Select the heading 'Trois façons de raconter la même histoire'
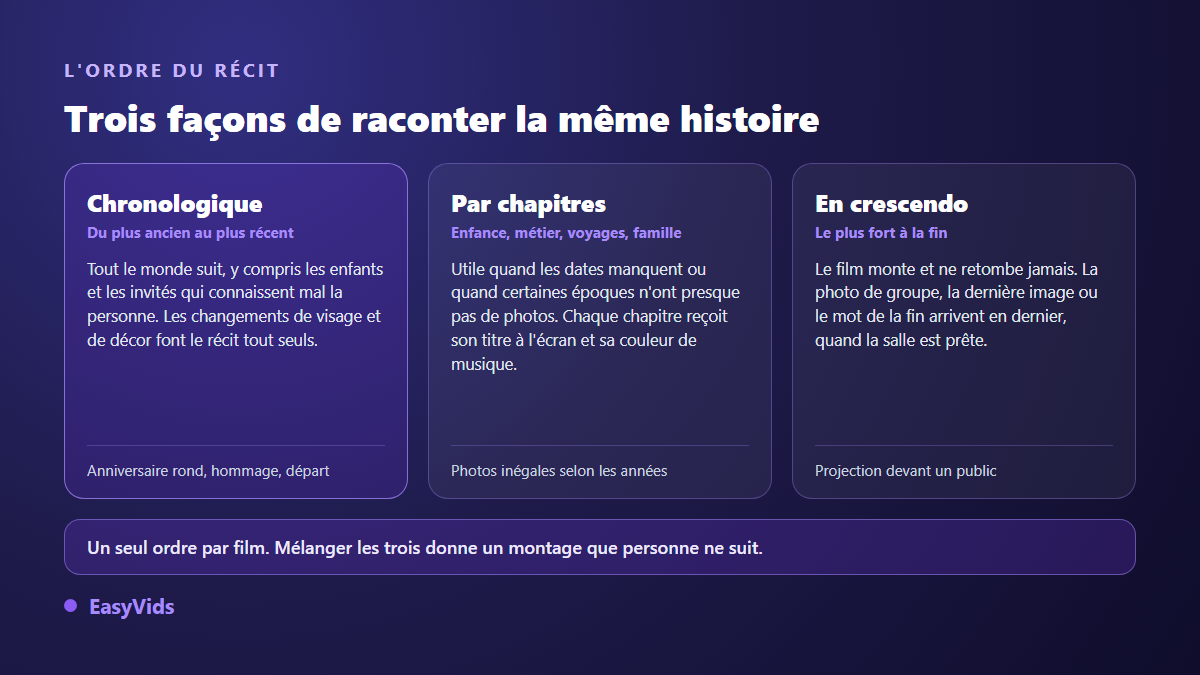The image size is (1200, 675). 442,119
